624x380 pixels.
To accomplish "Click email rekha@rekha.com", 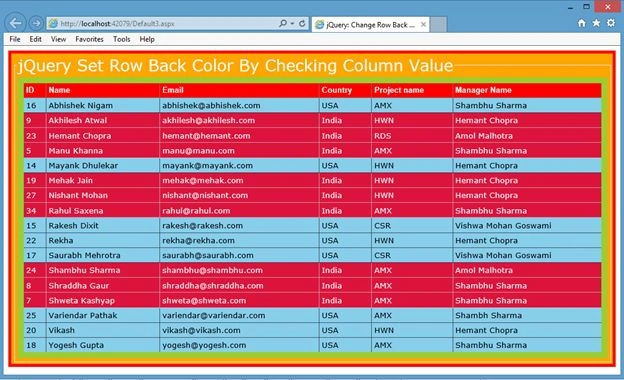I will point(198,241).
